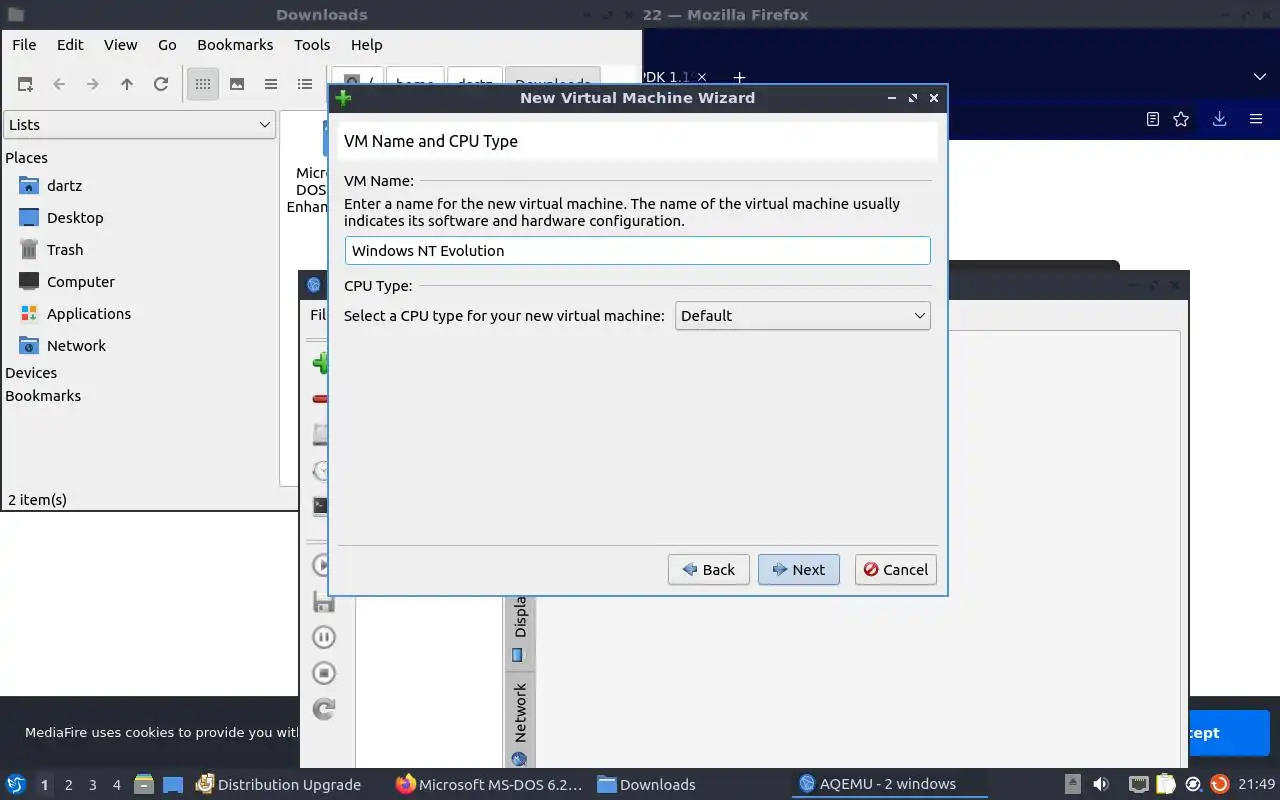Reload the Downloads folder view
This screenshot has height=800, width=1280.
pos(161,84)
